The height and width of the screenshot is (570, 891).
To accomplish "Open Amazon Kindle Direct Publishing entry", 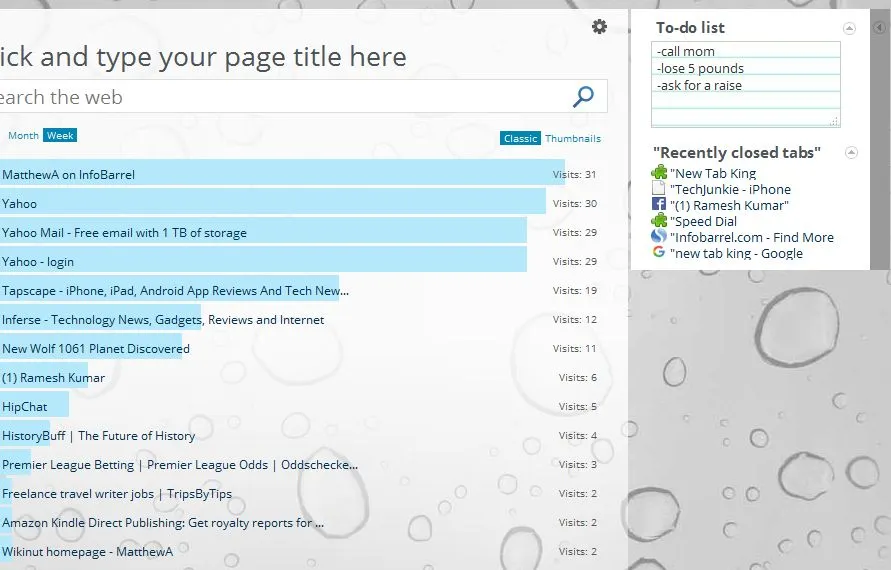I will point(163,522).
